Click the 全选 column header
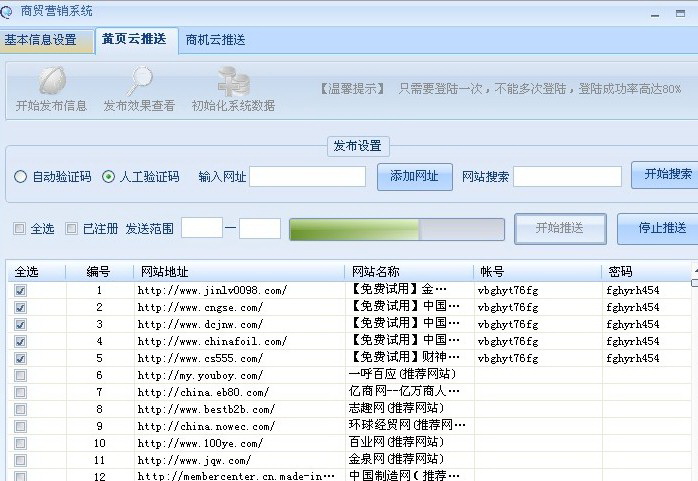The height and width of the screenshot is (481, 698). (37, 272)
